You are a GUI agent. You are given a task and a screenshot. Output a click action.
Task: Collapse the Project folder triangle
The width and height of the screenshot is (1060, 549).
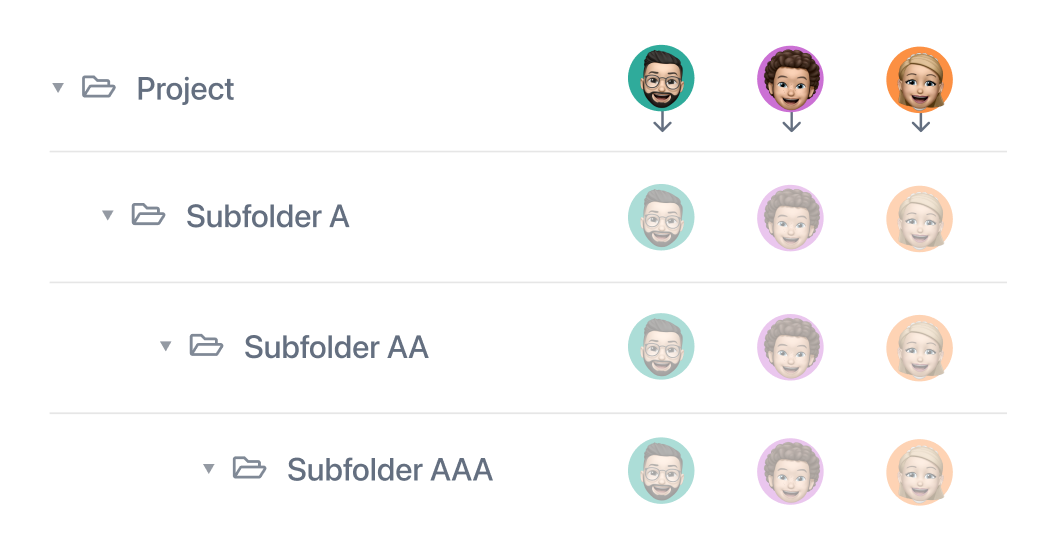(58, 87)
